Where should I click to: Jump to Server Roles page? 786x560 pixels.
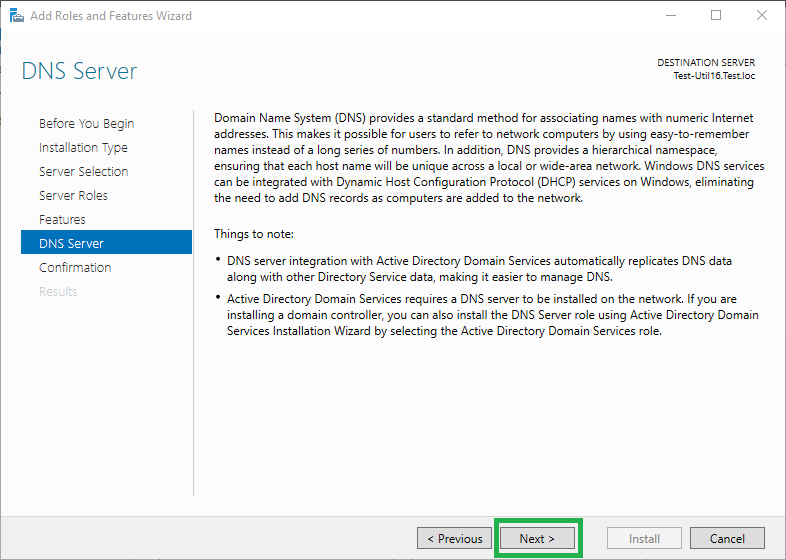[x=73, y=196]
